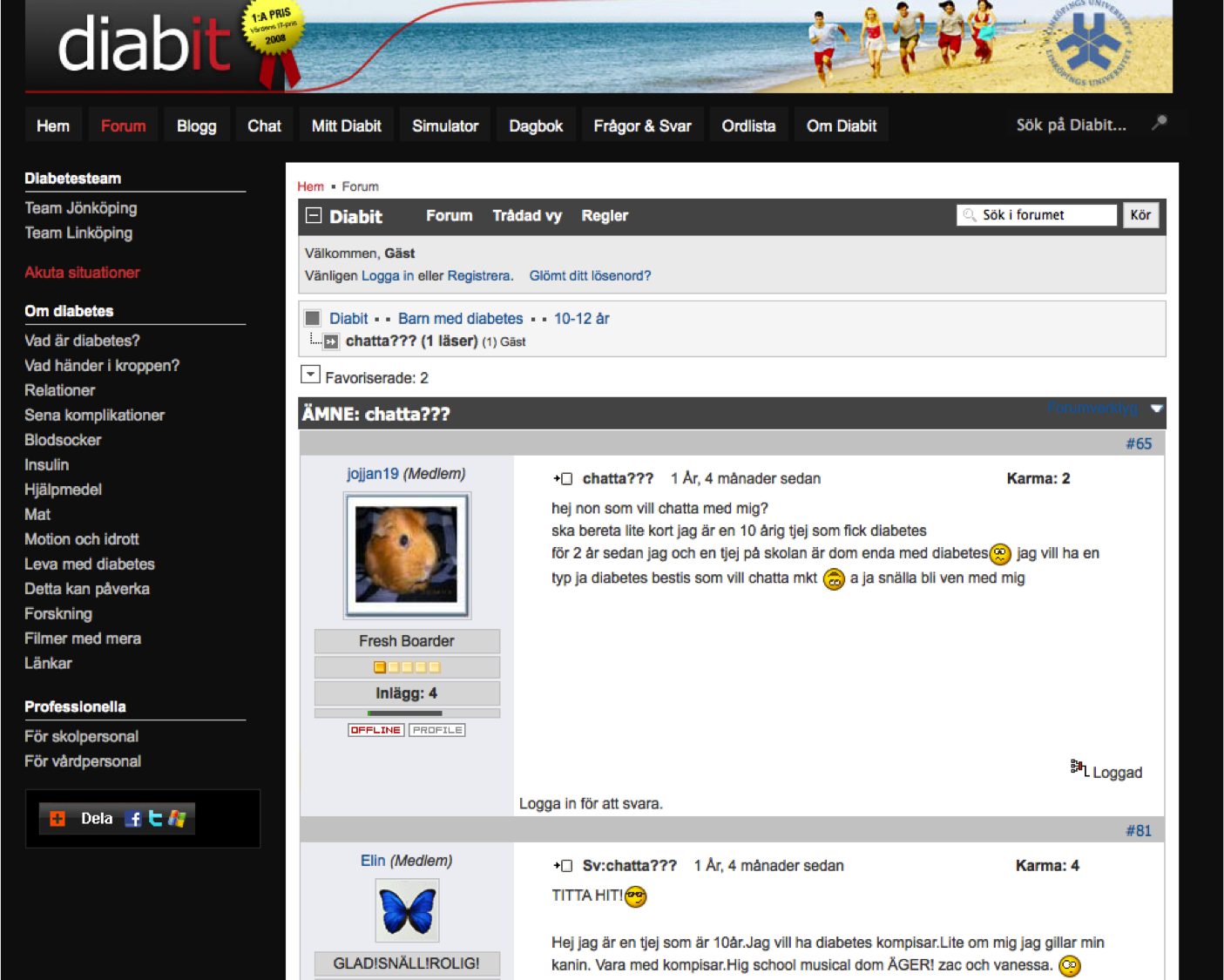Click the Registrera link
The image size is (1224, 980).
click(478, 275)
